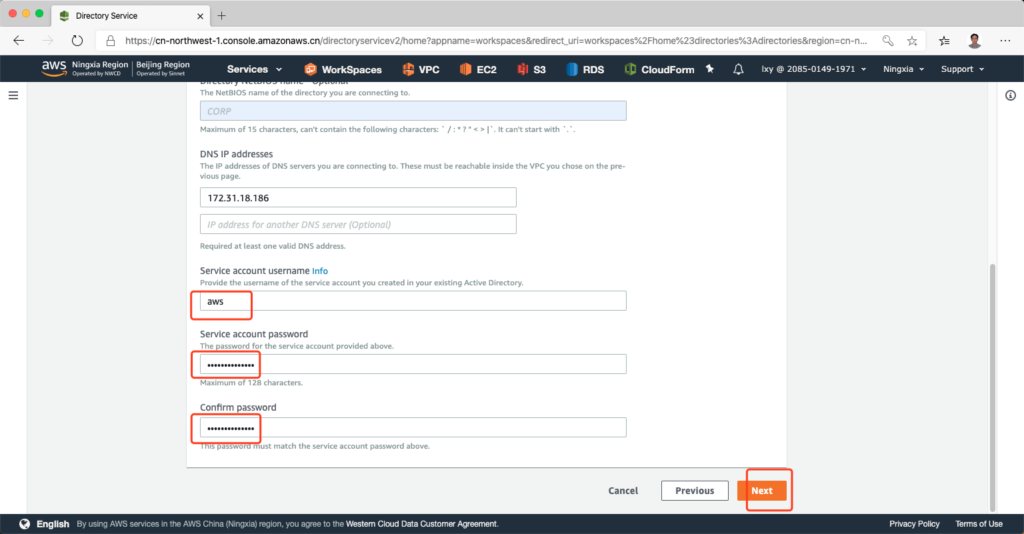Click the Previous button
Viewport: 1024px width, 534px height.
pyautogui.click(x=694, y=491)
